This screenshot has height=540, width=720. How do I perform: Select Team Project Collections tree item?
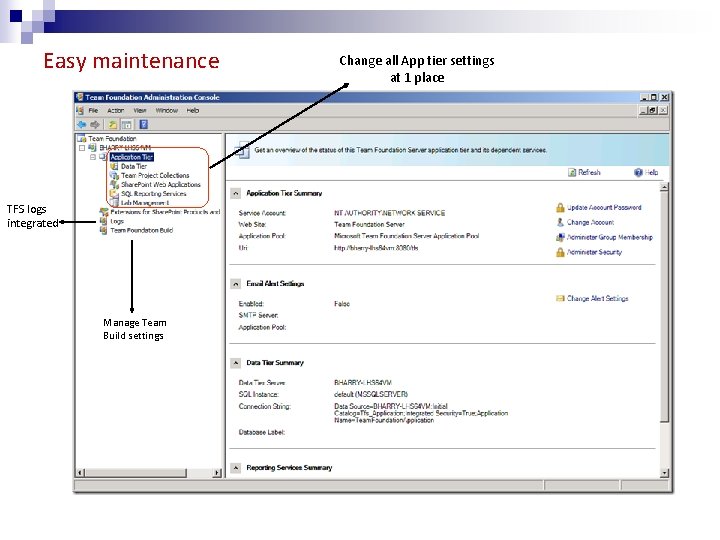(155, 175)
